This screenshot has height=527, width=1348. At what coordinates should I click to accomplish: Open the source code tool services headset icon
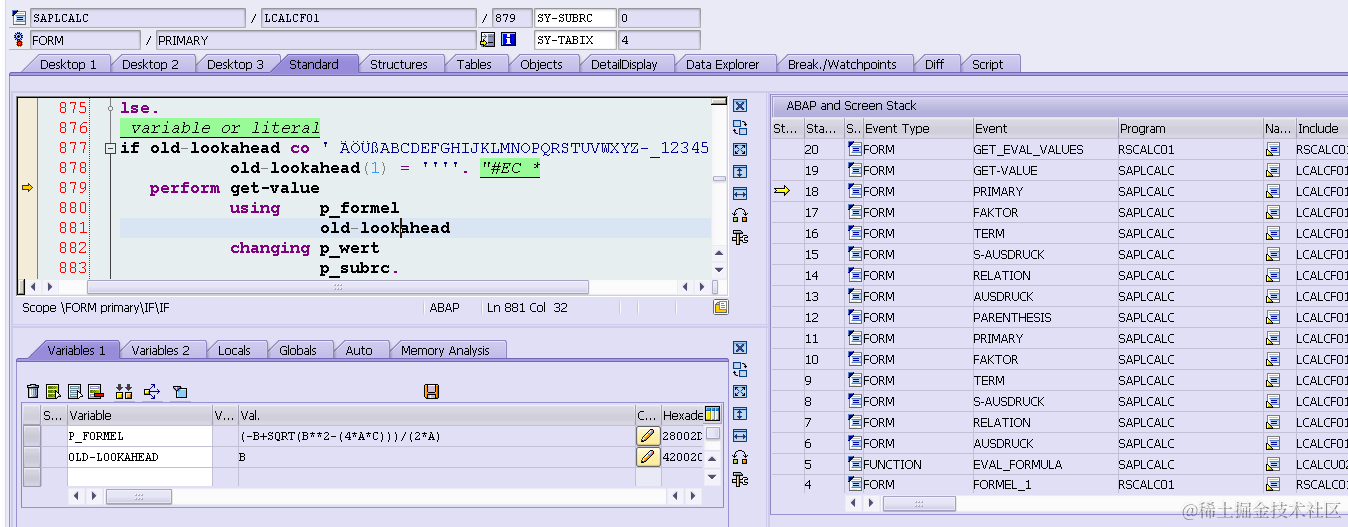[740, 215]
